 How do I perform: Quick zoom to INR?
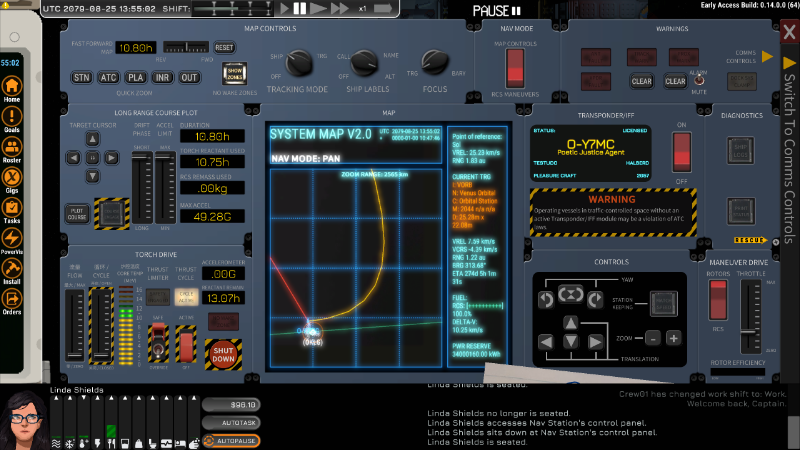(162, 78)
